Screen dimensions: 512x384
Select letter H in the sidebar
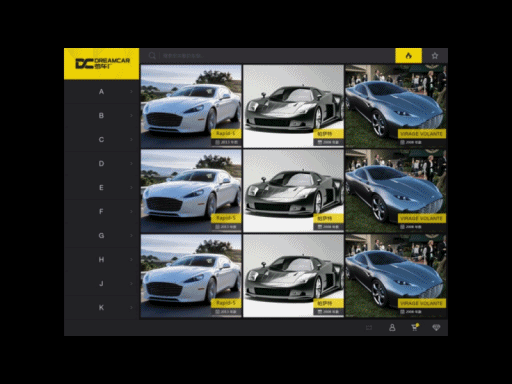tap(101, 260)
